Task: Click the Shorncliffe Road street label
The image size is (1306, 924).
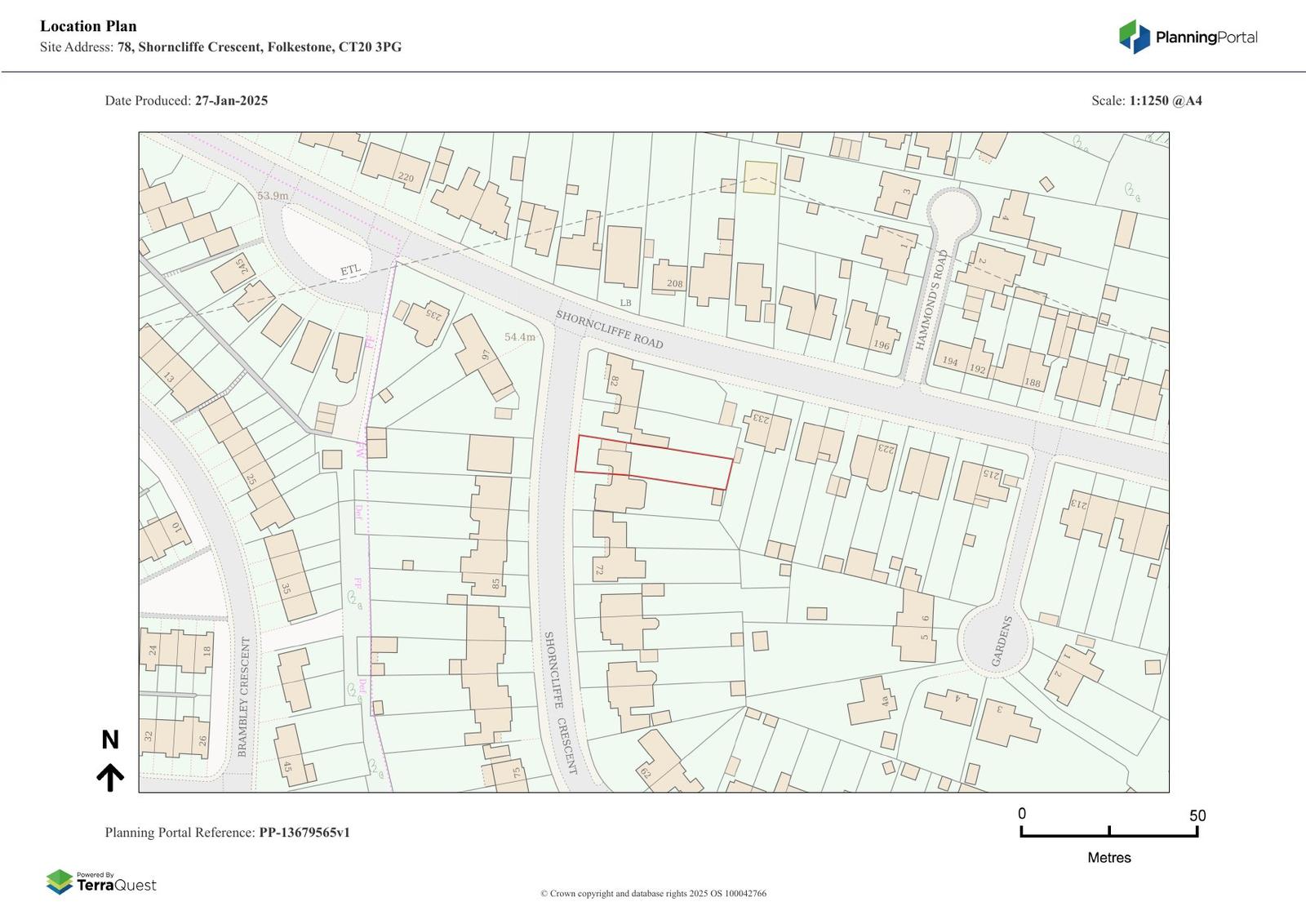Action: [x=609, y=330]
